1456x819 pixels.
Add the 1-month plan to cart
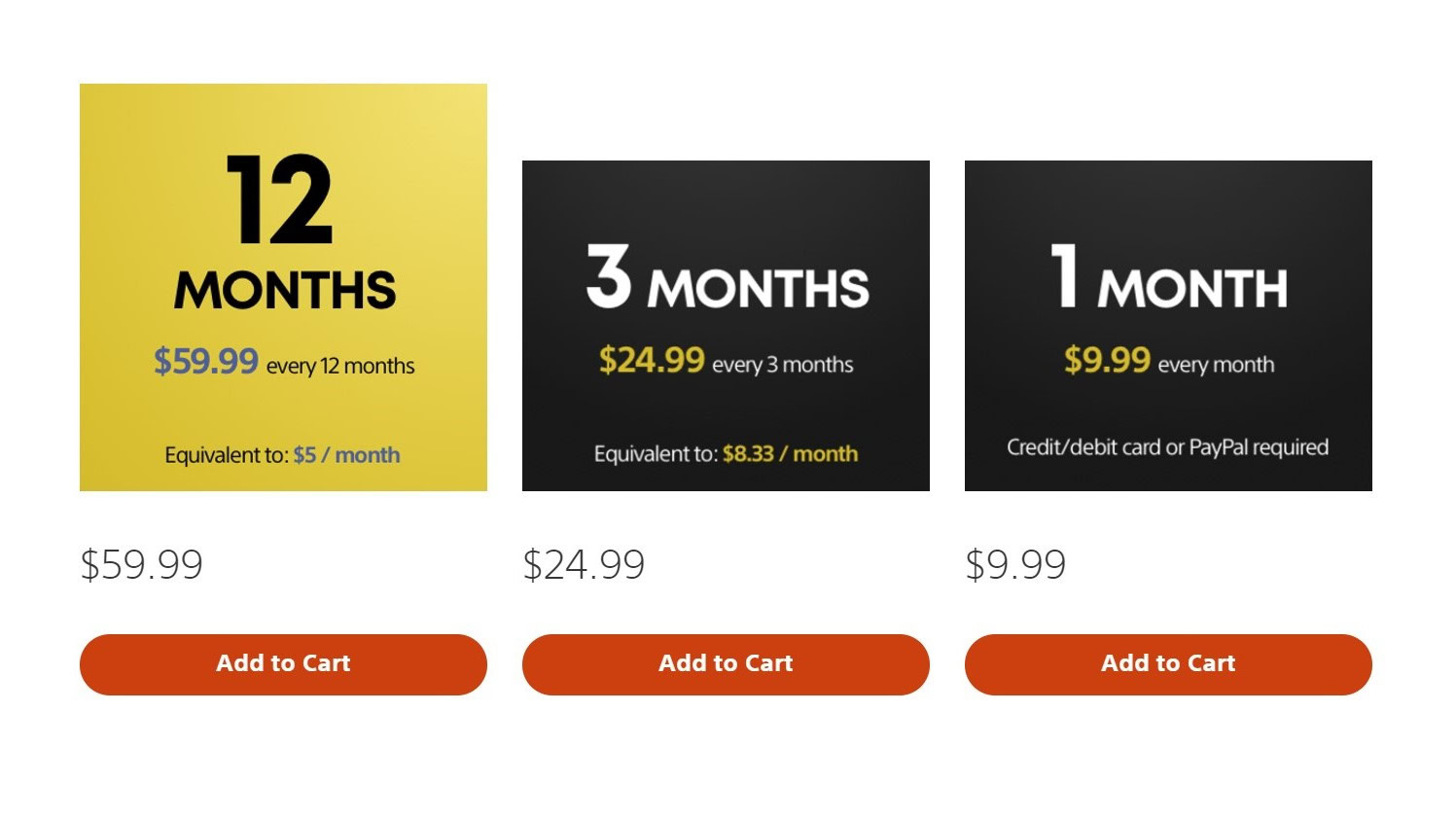tap(1168, 664)
